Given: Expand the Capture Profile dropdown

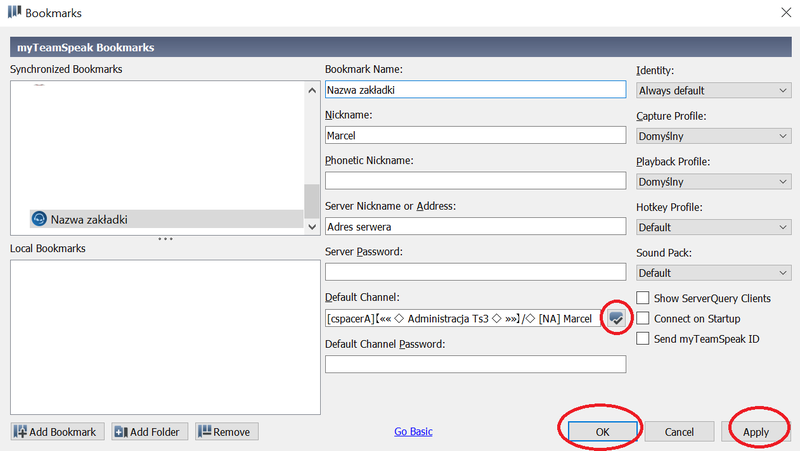Looking at the screenshot, I should click(713, 136).
